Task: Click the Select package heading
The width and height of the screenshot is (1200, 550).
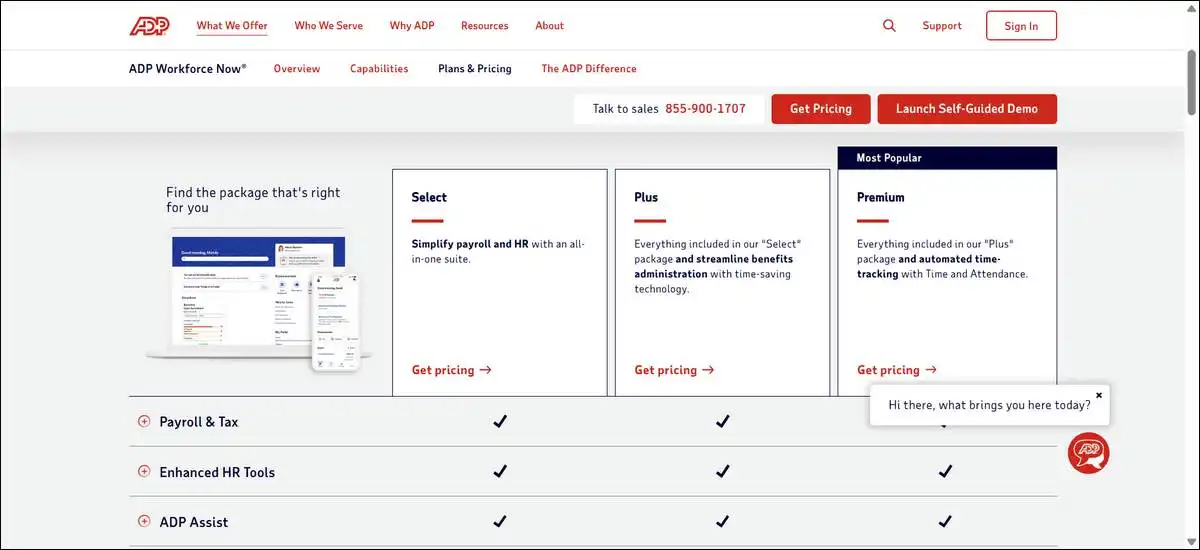Action: click(x=429, y=197)
